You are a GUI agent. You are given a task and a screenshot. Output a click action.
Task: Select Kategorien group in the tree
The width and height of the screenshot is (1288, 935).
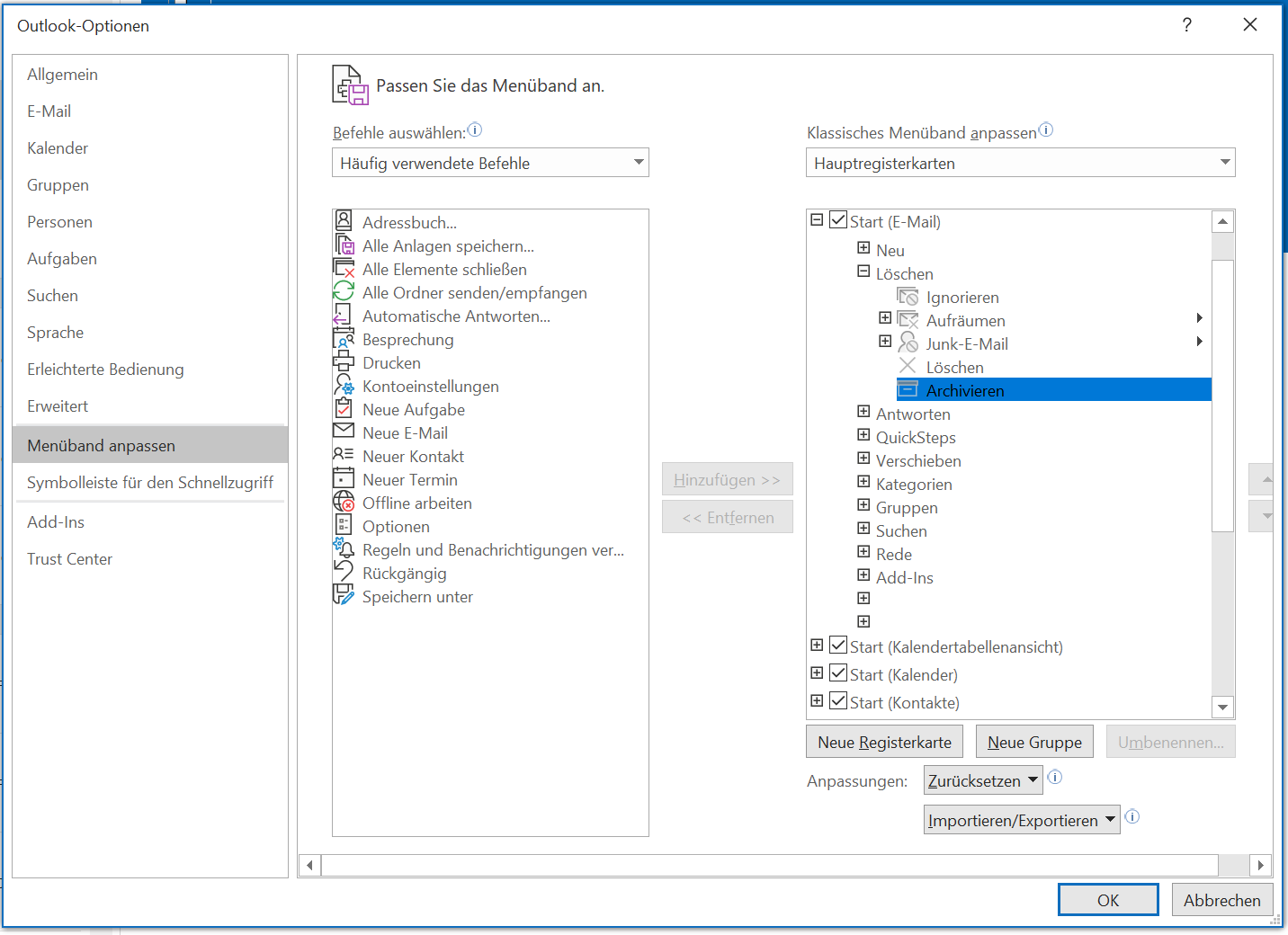(914, 485)
